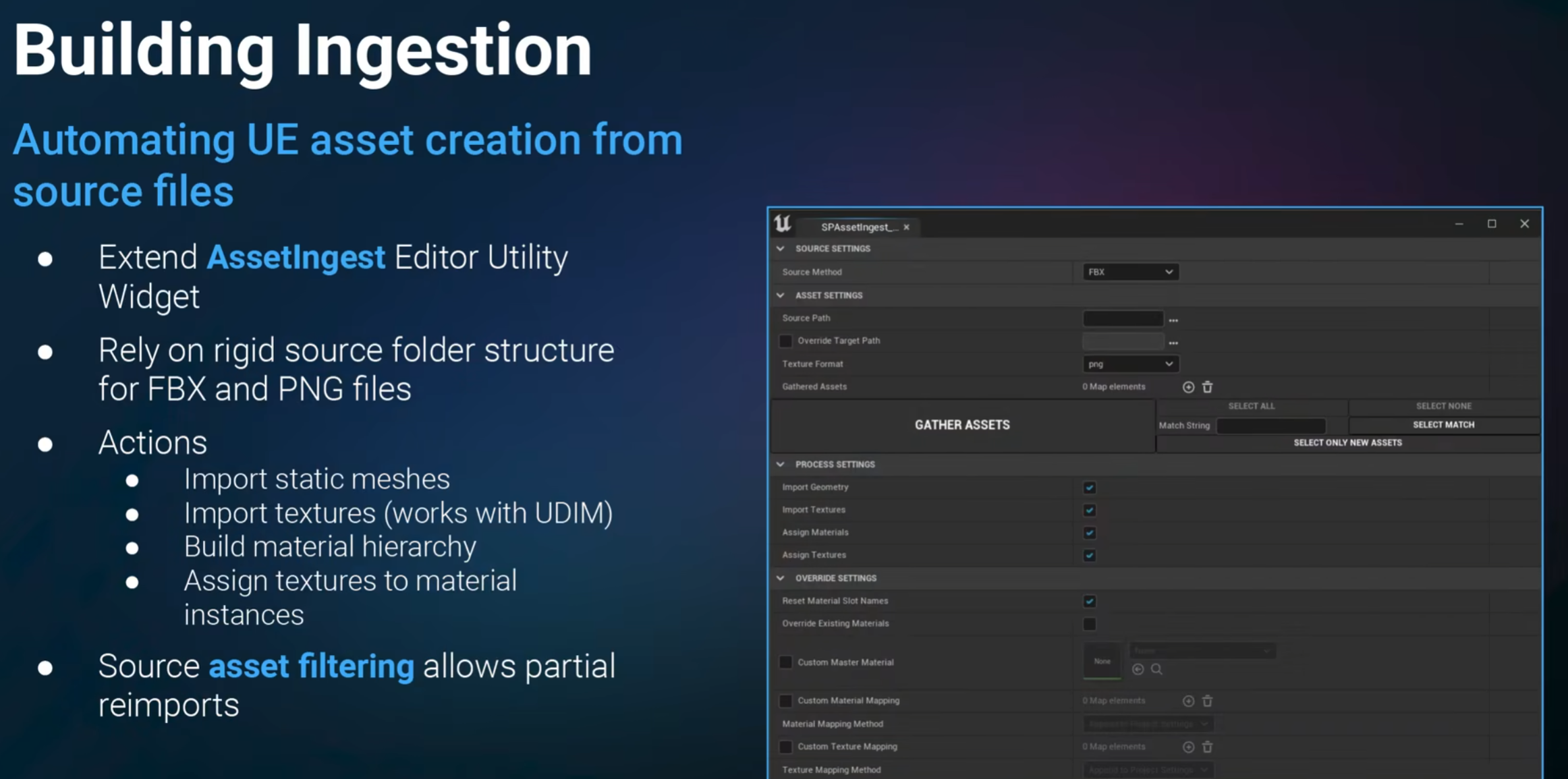This screenshot has height=779, width=1568.
Task: Enable Override Existing Materials checkbox
Action: 1089,624
